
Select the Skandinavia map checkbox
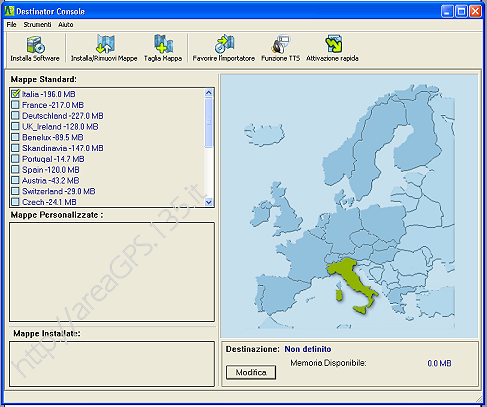pyautogui.click(x=15, y=148)
